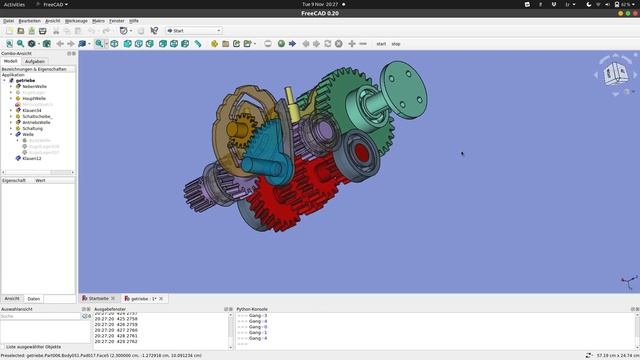Expand the HauptWelle tree node

11,98
